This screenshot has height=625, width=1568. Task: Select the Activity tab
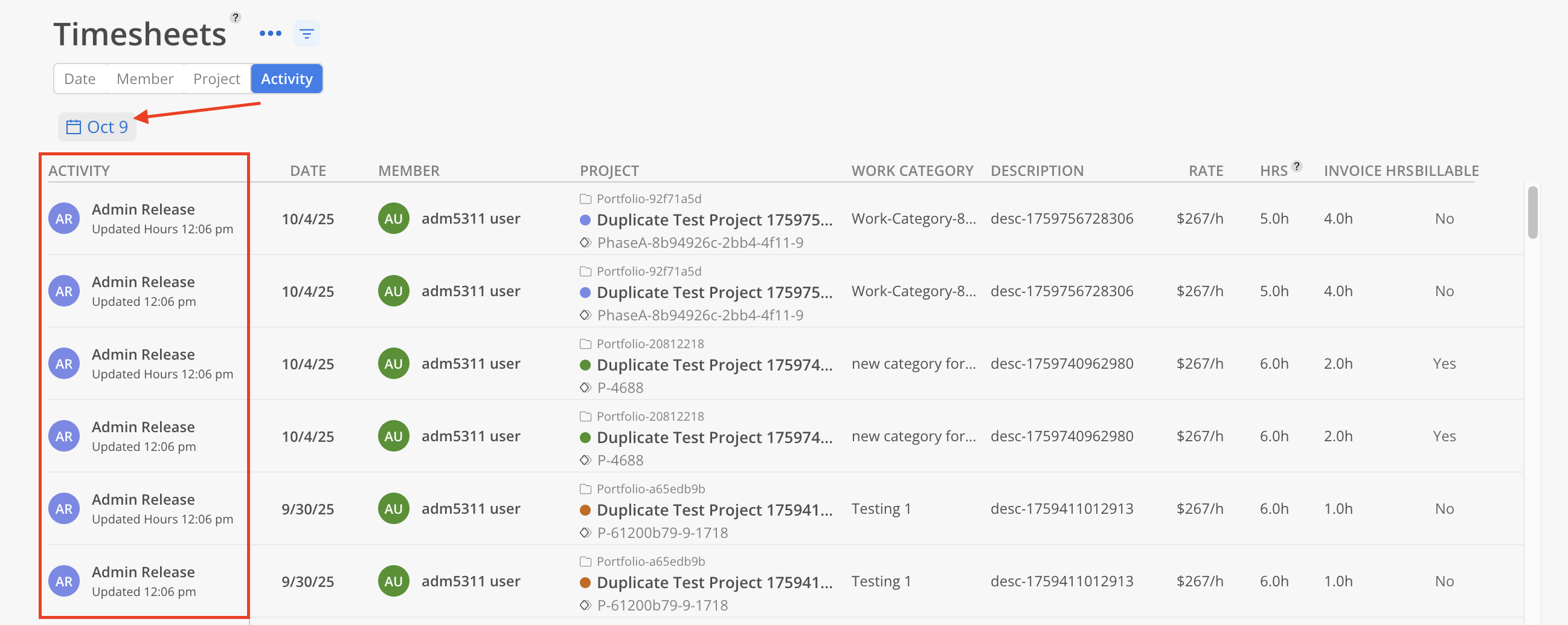[x=287, y=79]
